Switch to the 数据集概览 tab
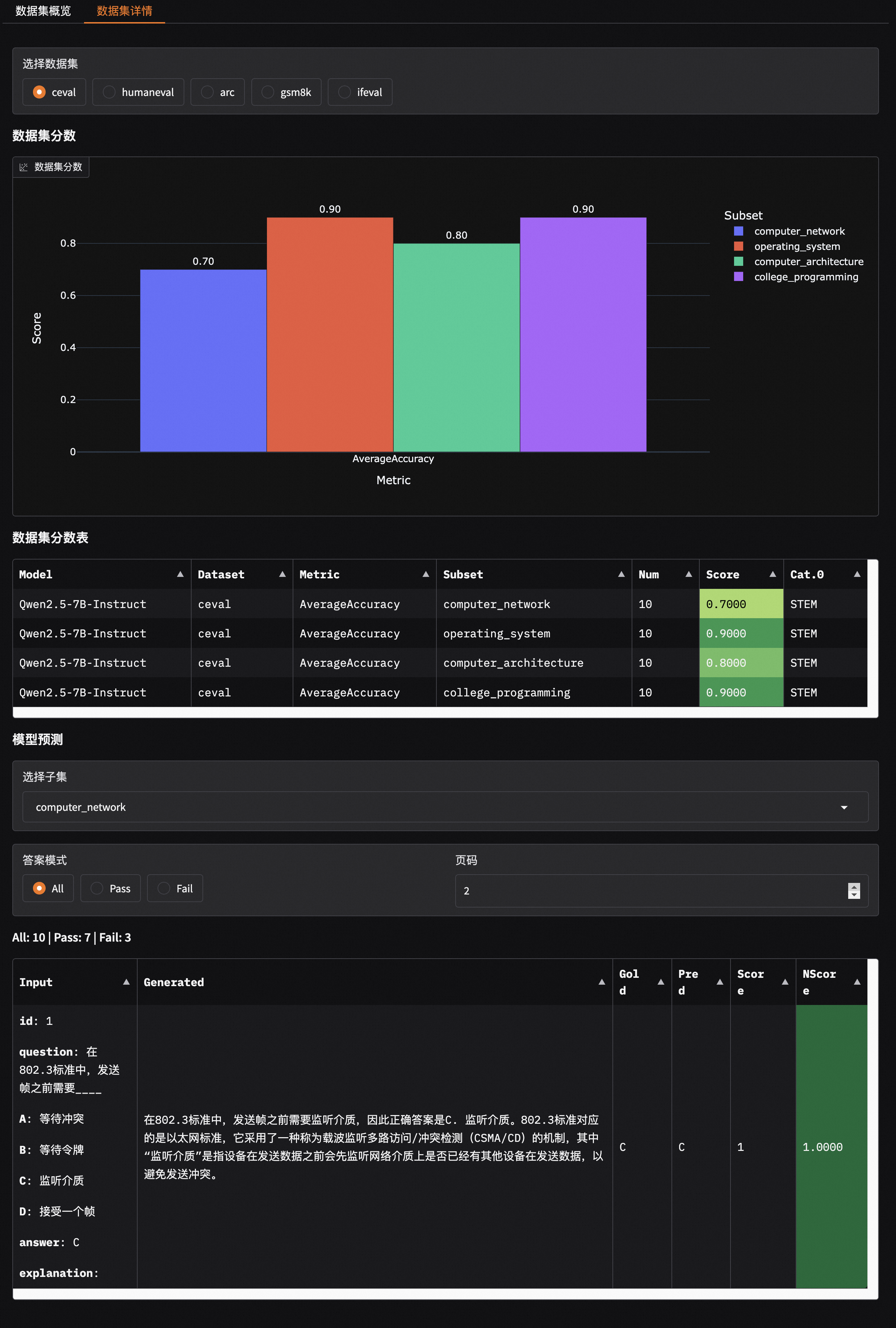The image size is (896, 1328). (43, 10)
